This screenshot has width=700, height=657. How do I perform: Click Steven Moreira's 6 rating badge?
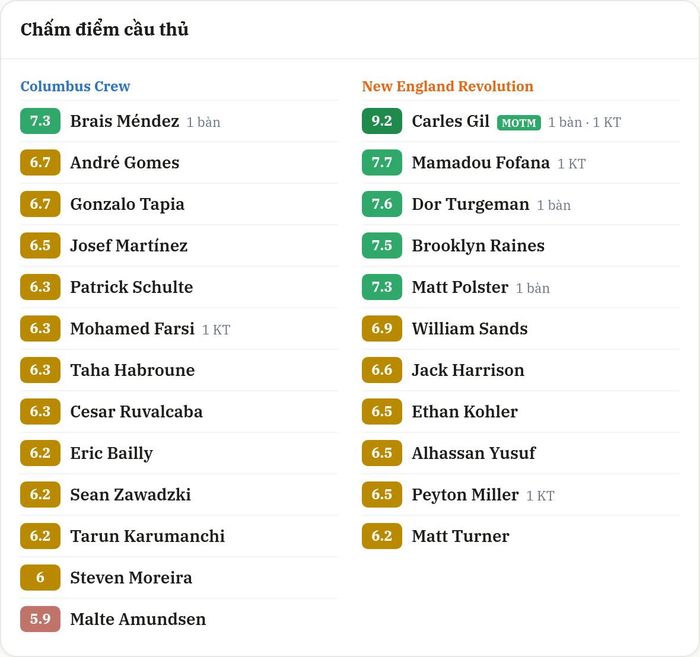[x=40, y=578]
